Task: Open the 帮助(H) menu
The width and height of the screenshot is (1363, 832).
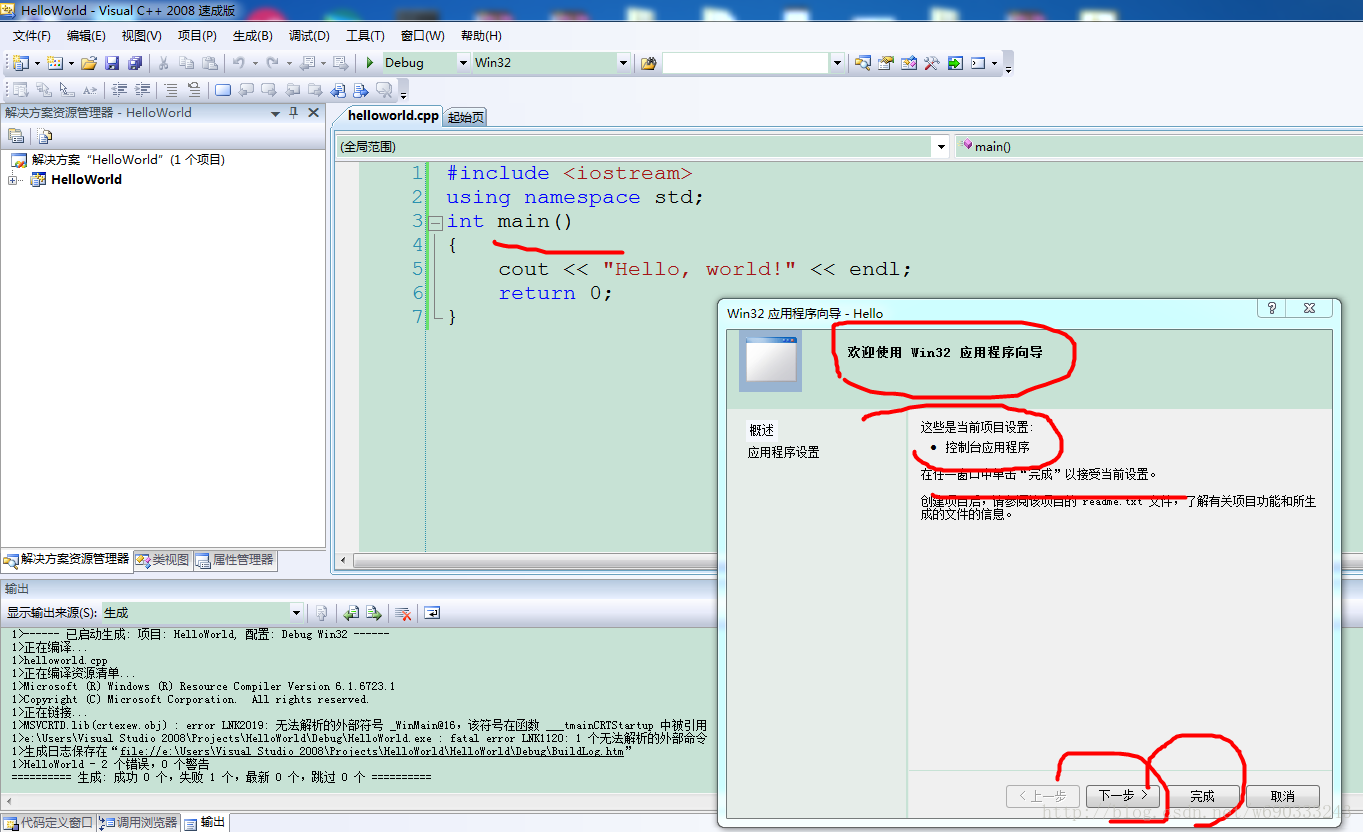Action: click(x=481, y=36)
